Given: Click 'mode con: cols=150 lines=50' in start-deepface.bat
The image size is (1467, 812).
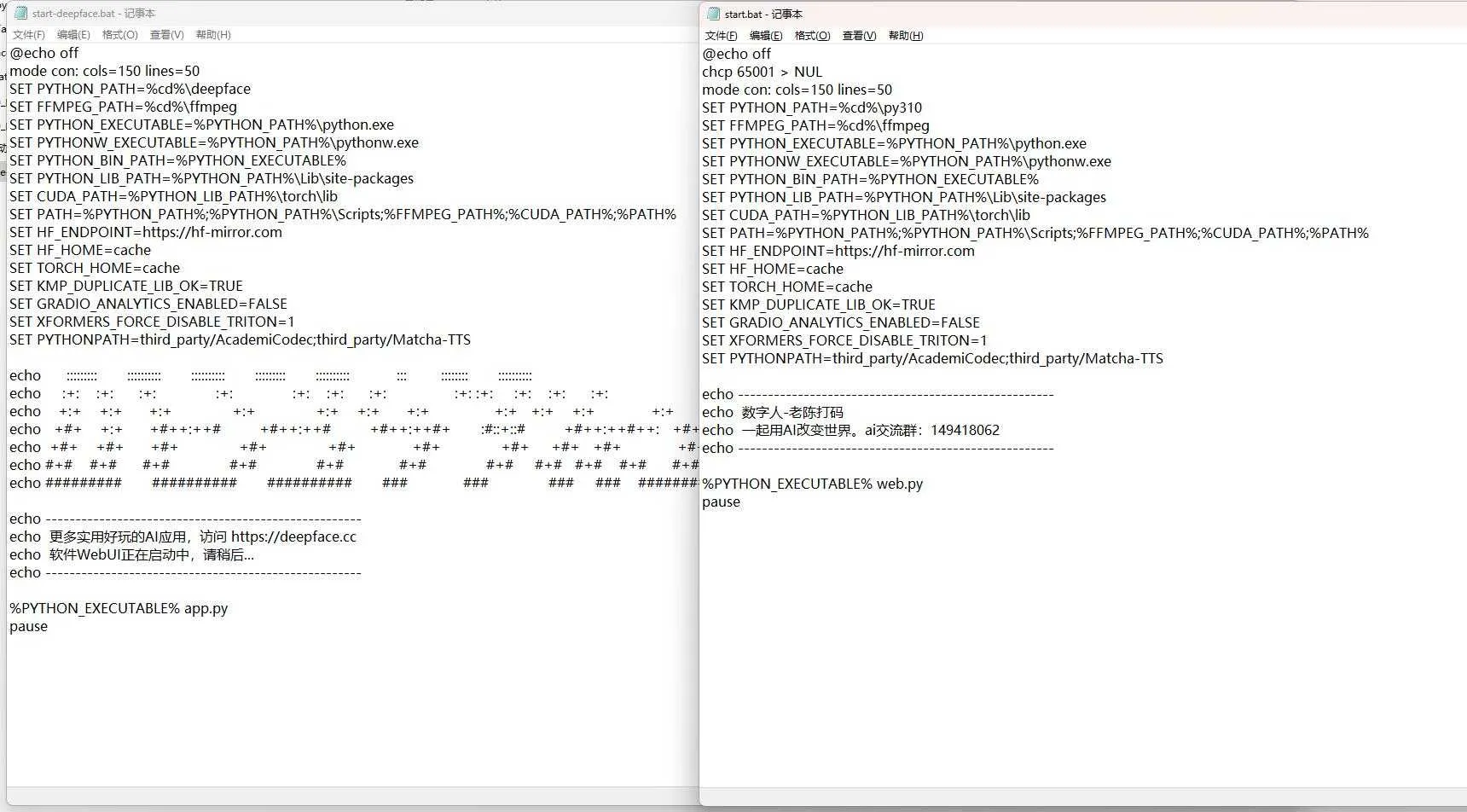Looking at the screenshot, I should tap(105, 71).
